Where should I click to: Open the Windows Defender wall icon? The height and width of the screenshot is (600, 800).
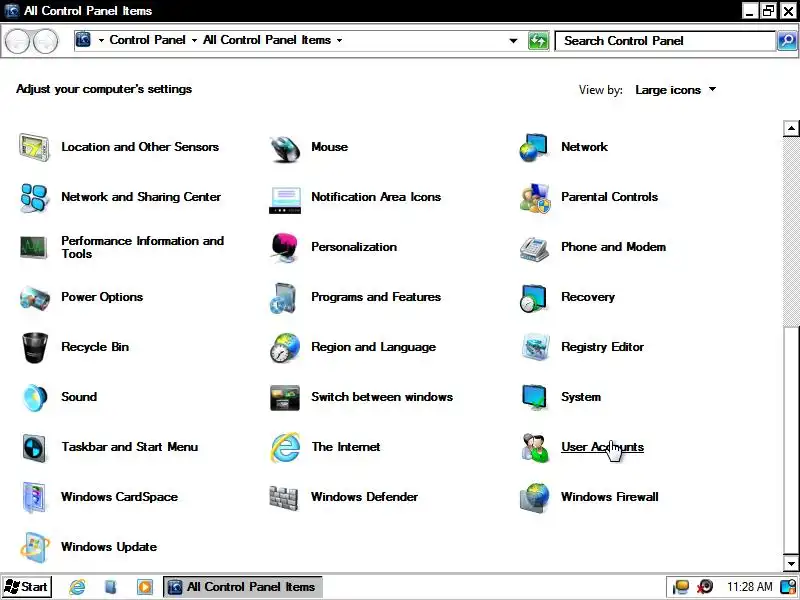coord(283,497)
